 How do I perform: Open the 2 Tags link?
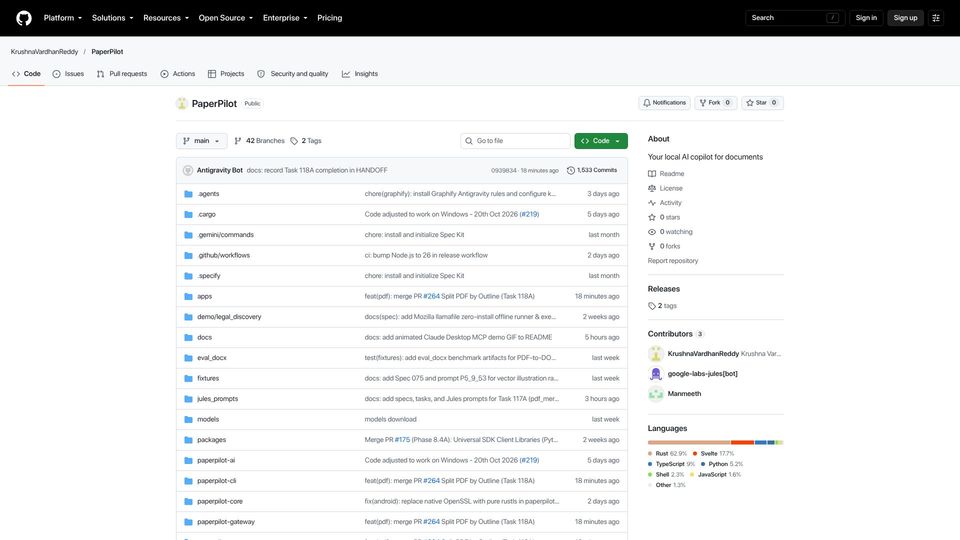pyautogui.click(x=306, y=141)
